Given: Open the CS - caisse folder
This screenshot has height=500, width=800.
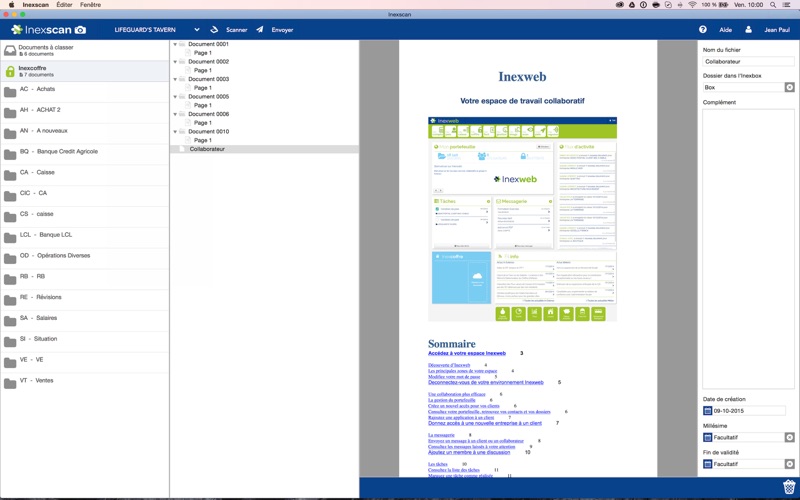Looking at the screenshot, I should pos(85,217).
